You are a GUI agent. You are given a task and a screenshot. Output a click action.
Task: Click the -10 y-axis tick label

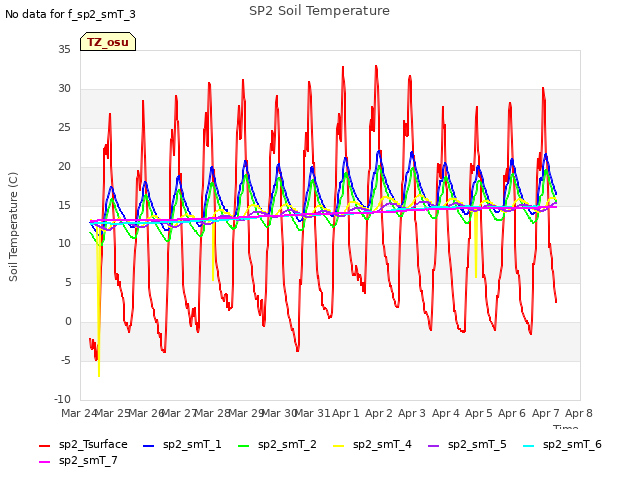[x=62, y=399]
